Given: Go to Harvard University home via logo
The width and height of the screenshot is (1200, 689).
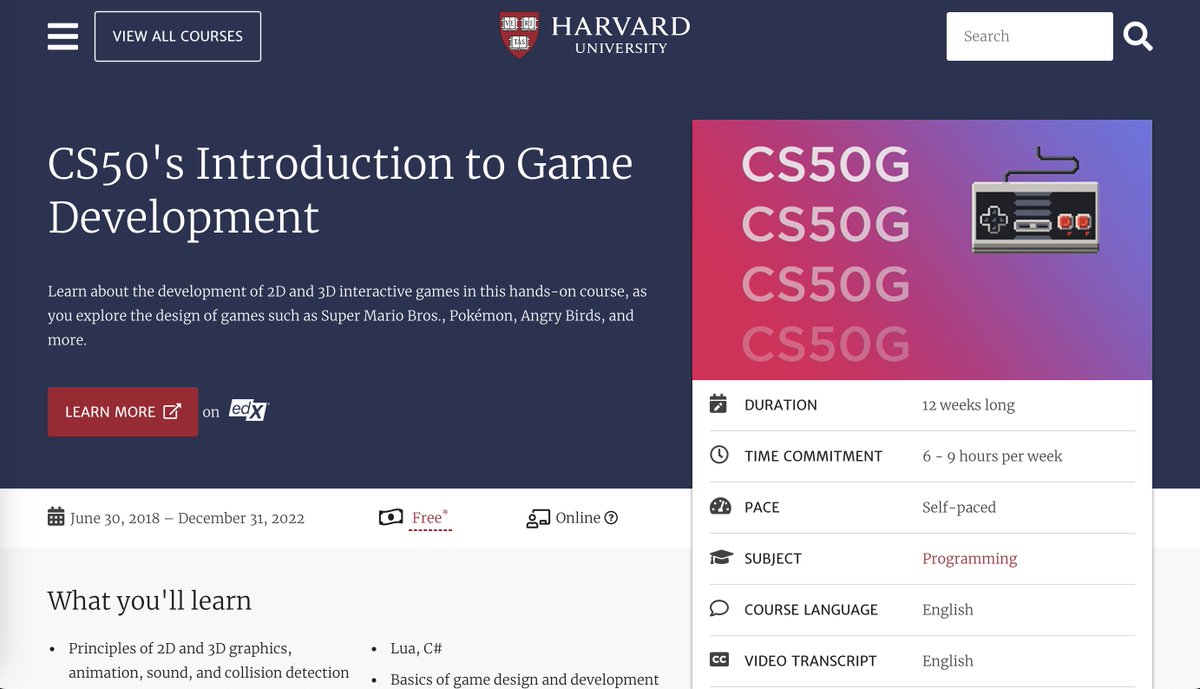Looking at the screenshot, I should pyautogui.click(x=595, y=35).
